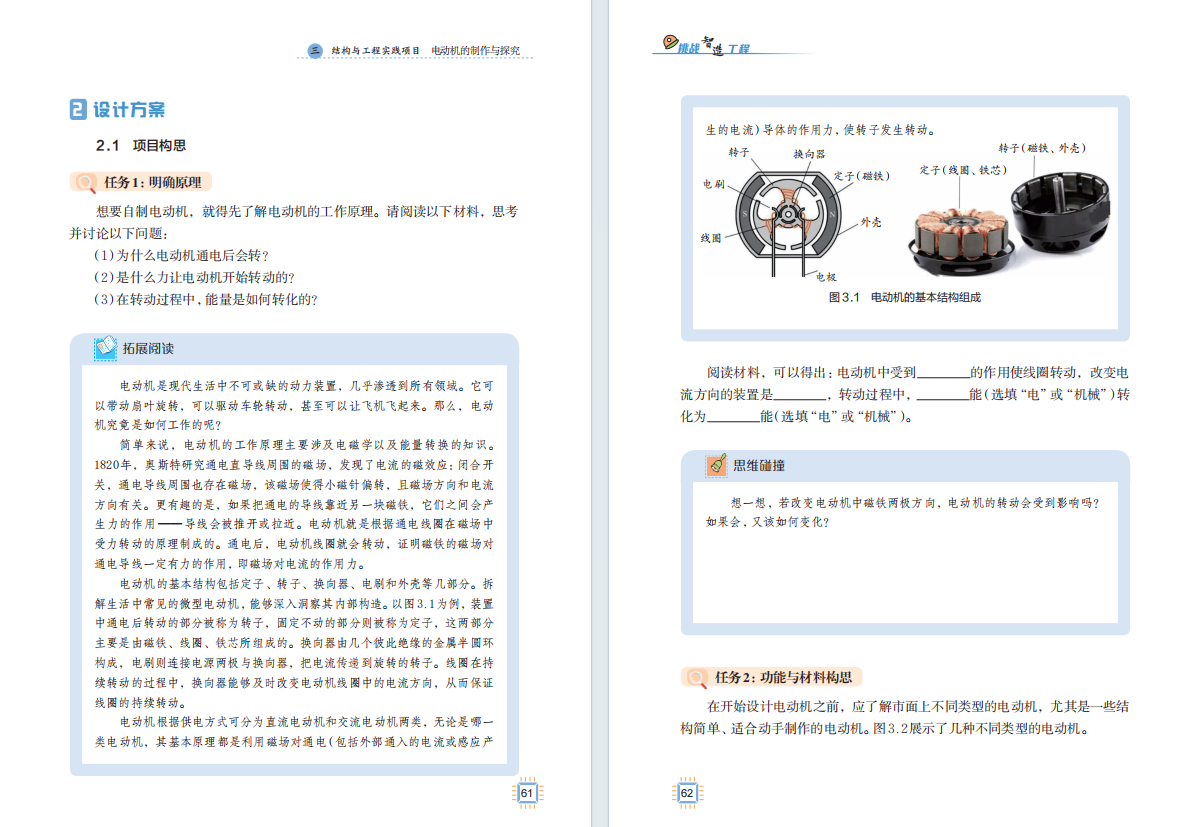Click the blank after 流方向的装置是
The height and width of the screenshot is (827, 1199).
795,395
